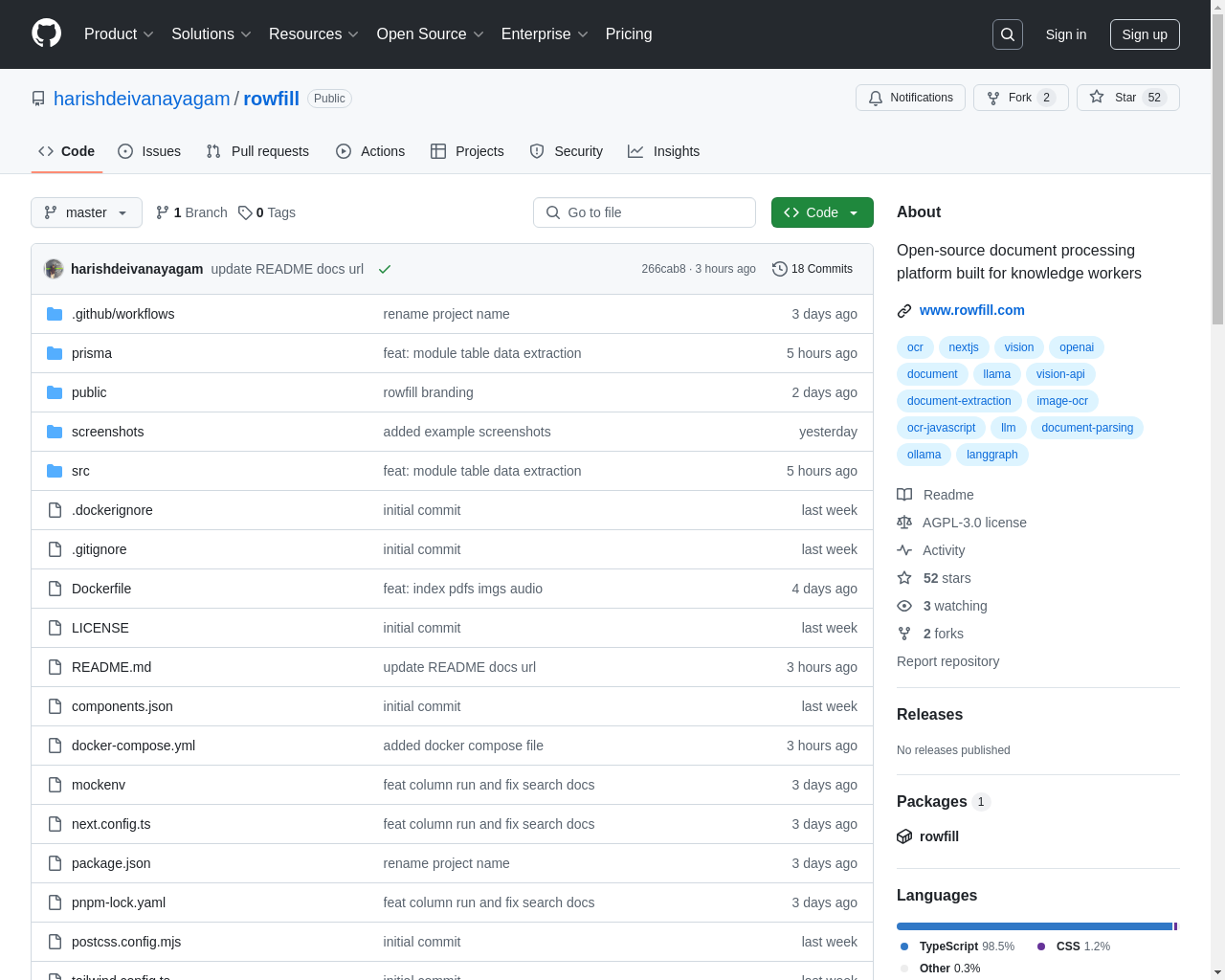Switch to the Insights tab

click(x=663, y=151)
